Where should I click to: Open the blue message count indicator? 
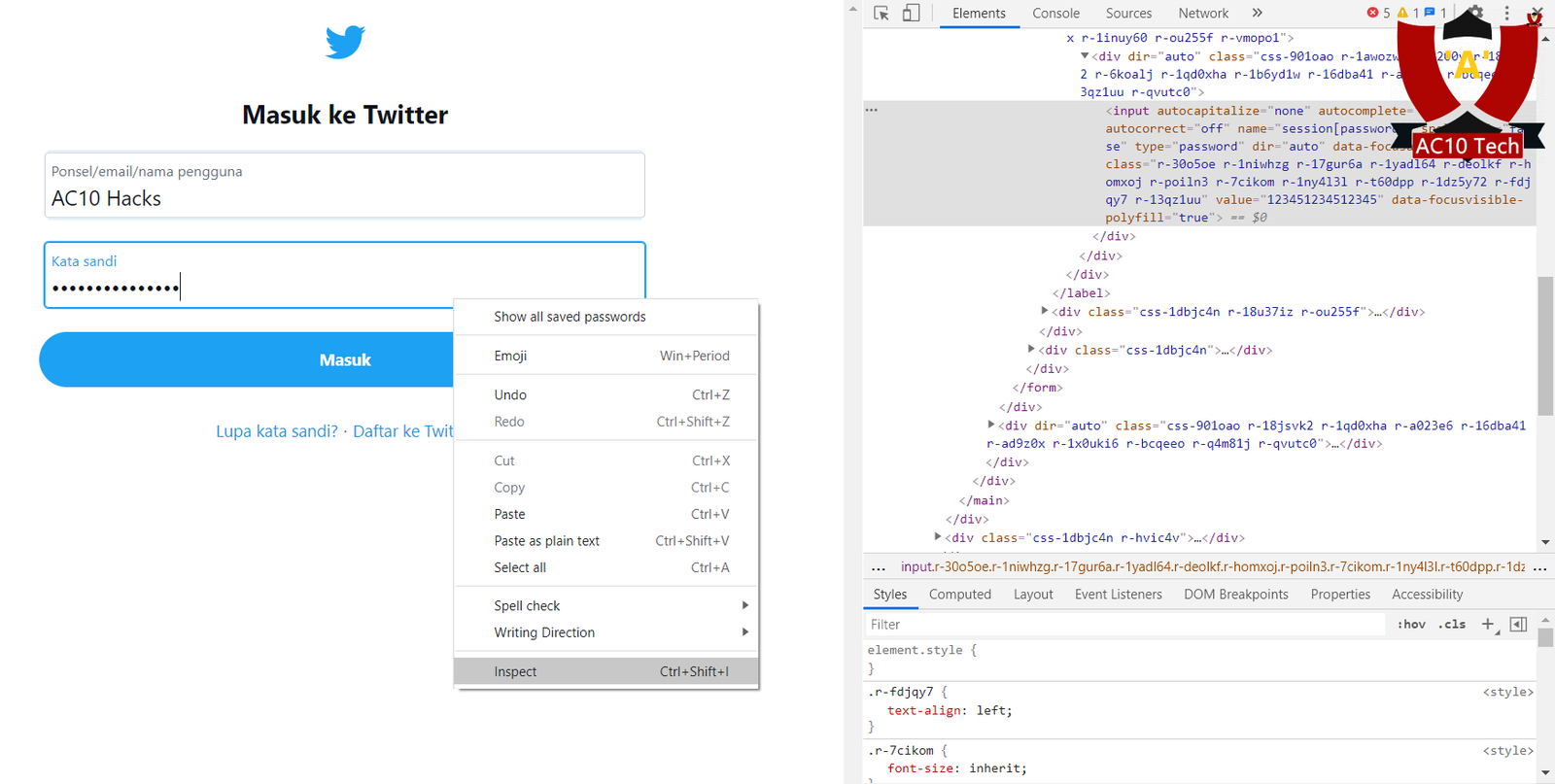[x=1435, y=13]
